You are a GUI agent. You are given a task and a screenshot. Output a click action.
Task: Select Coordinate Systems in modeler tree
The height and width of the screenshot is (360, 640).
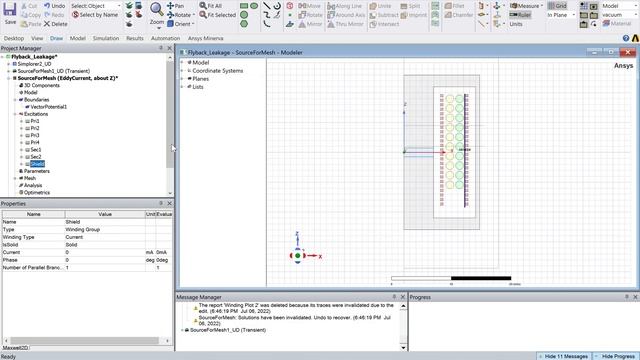coord(218,71)
